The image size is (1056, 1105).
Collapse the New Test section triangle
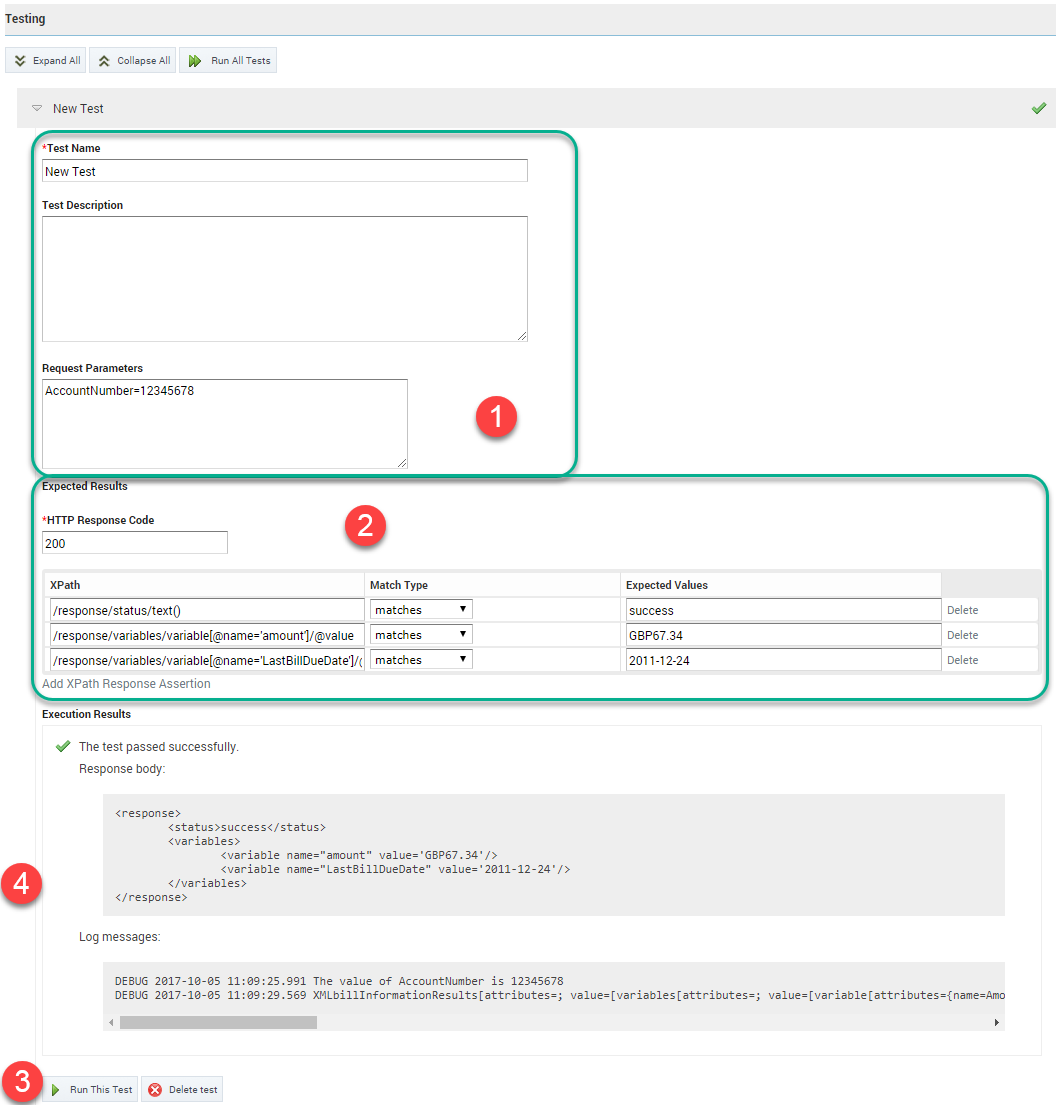pyautogui.click(x=37, y=108)
